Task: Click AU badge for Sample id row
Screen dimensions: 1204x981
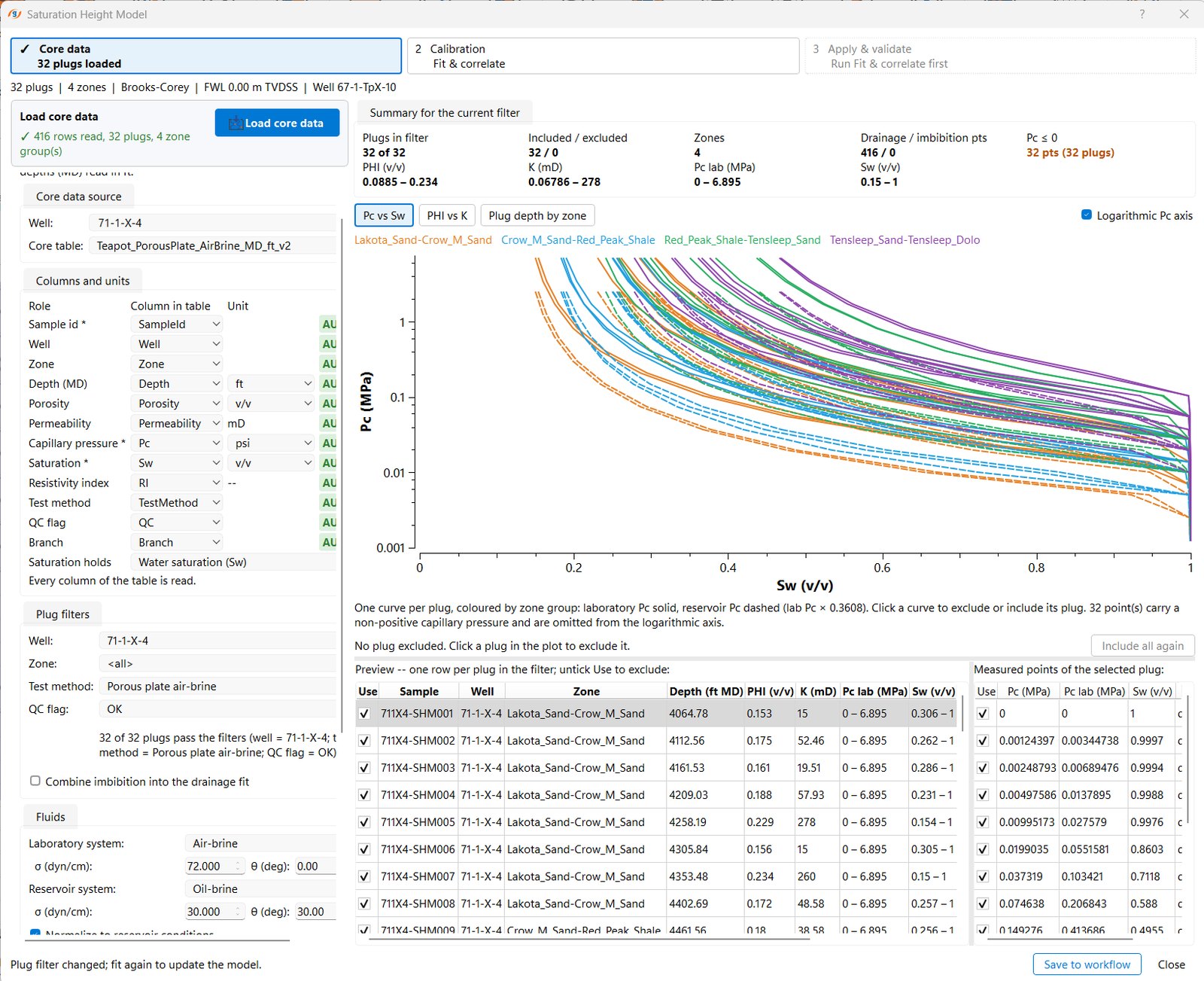Action: [329, 324]
